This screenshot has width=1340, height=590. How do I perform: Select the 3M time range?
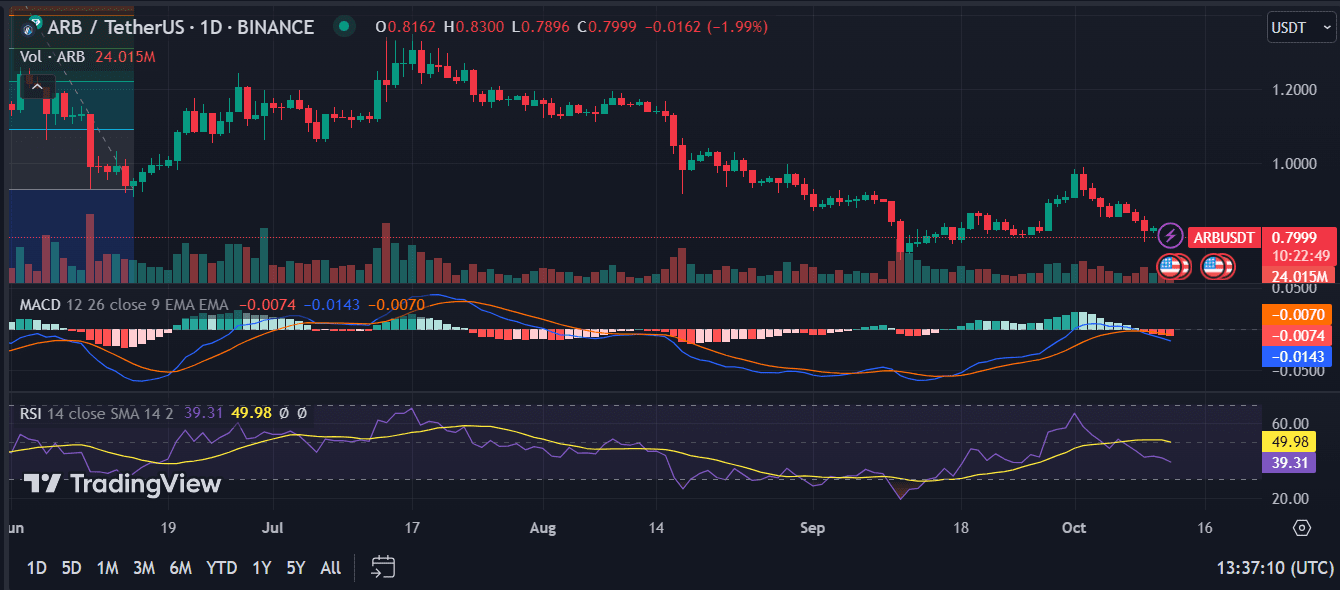click(143, 568)
